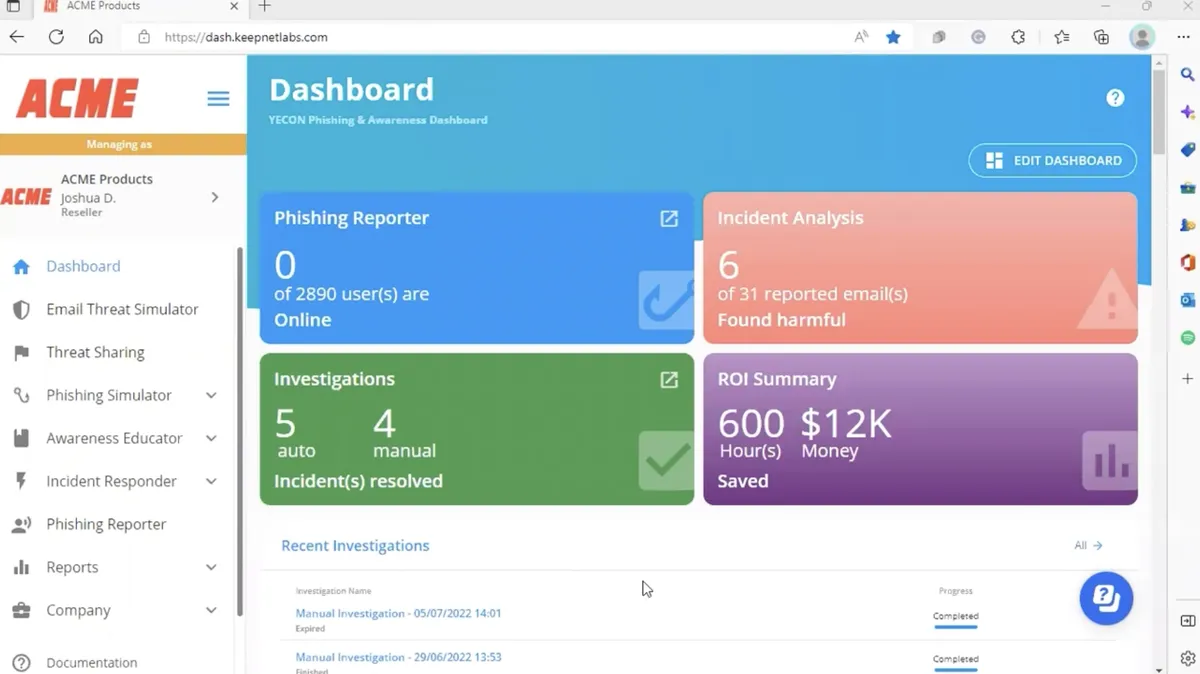1200x674 pixels.
Task: Open Outlook icon in Edge sidebar
Action: click(x=1188, y=300)
